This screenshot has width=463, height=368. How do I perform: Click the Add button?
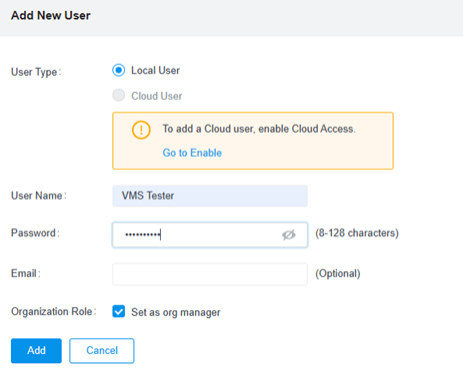click(36, 350)
